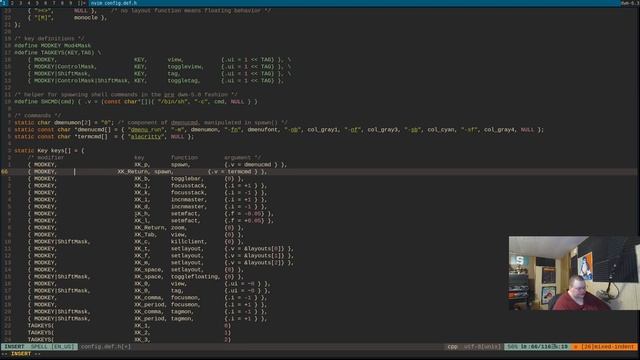Click XK_Tab in the view row
The height and width of the screenshot is (360, 640).
pos(145,234)
